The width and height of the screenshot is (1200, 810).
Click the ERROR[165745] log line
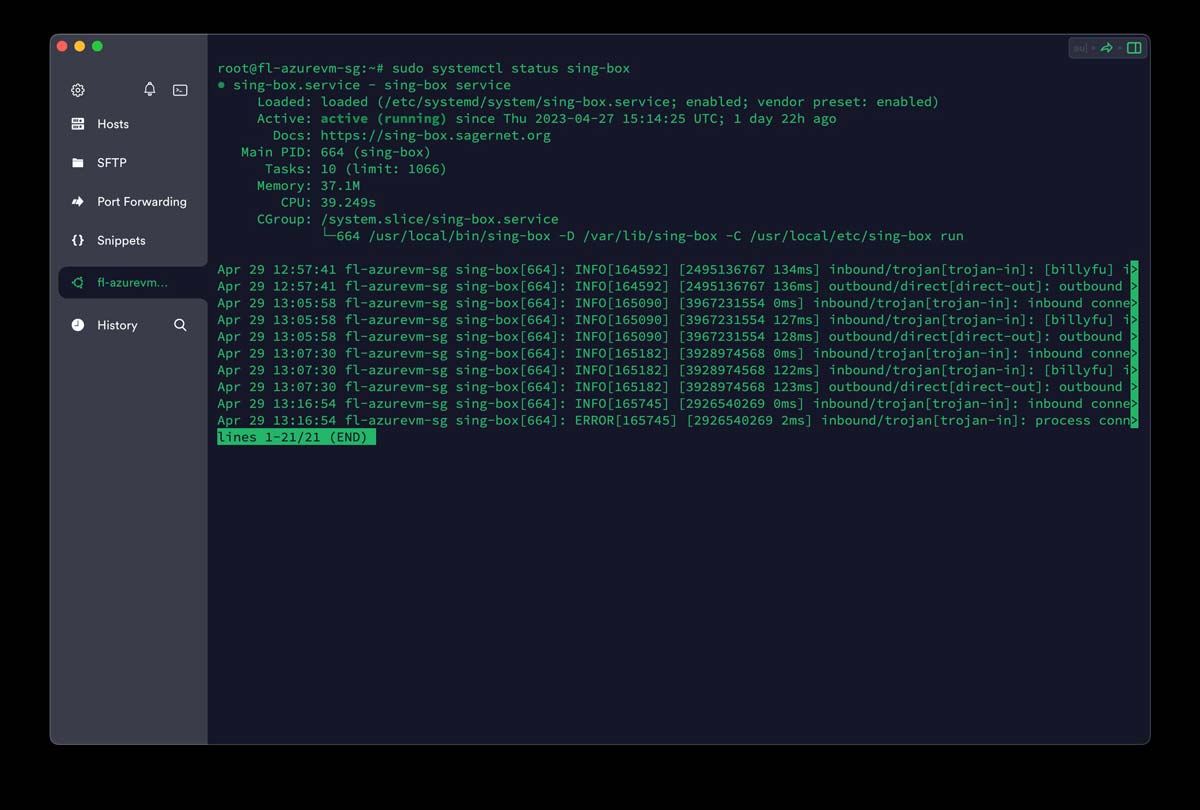tap(677, 421)
